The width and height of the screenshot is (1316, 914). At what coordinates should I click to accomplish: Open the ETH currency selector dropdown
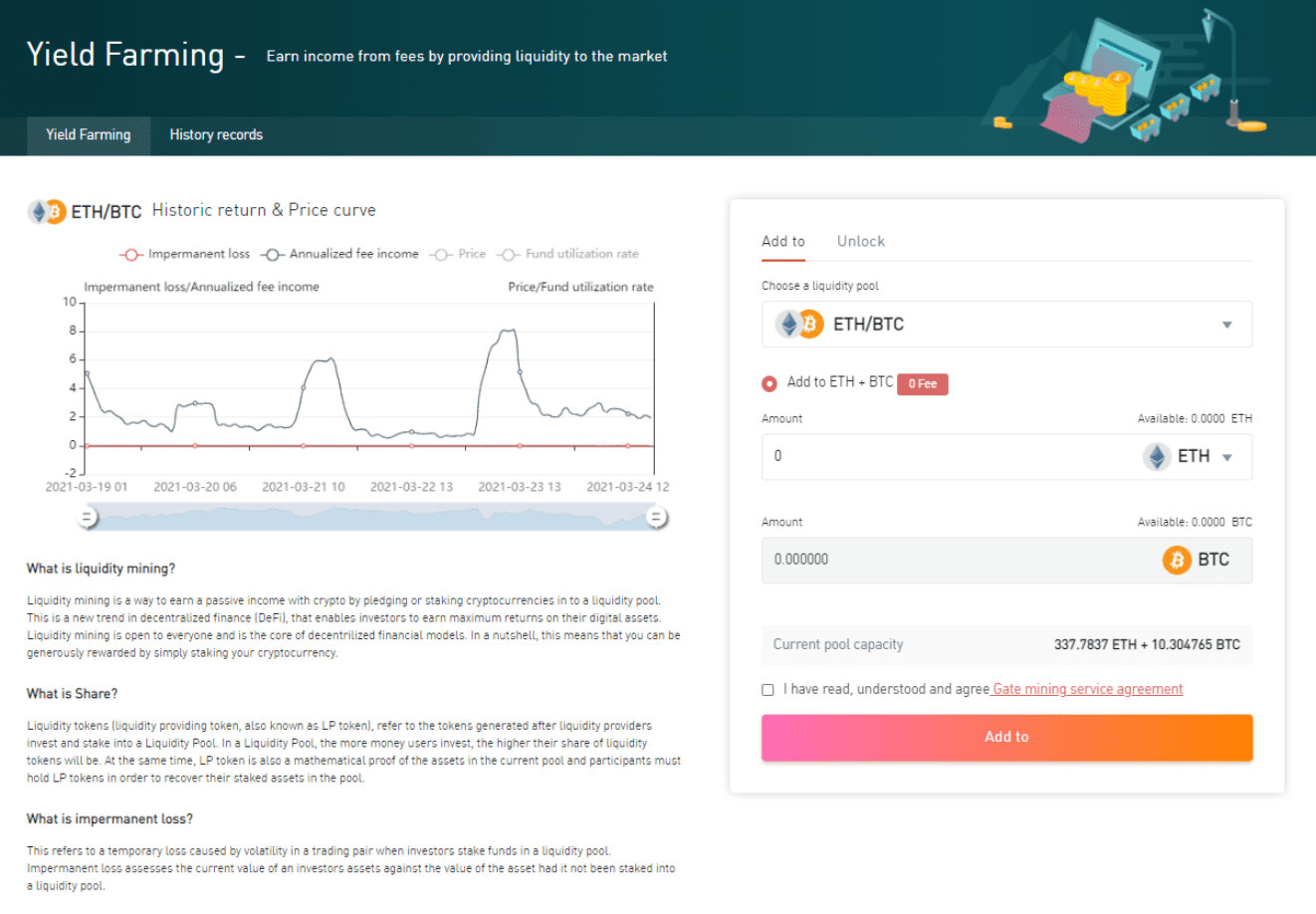coord(1191,457)
